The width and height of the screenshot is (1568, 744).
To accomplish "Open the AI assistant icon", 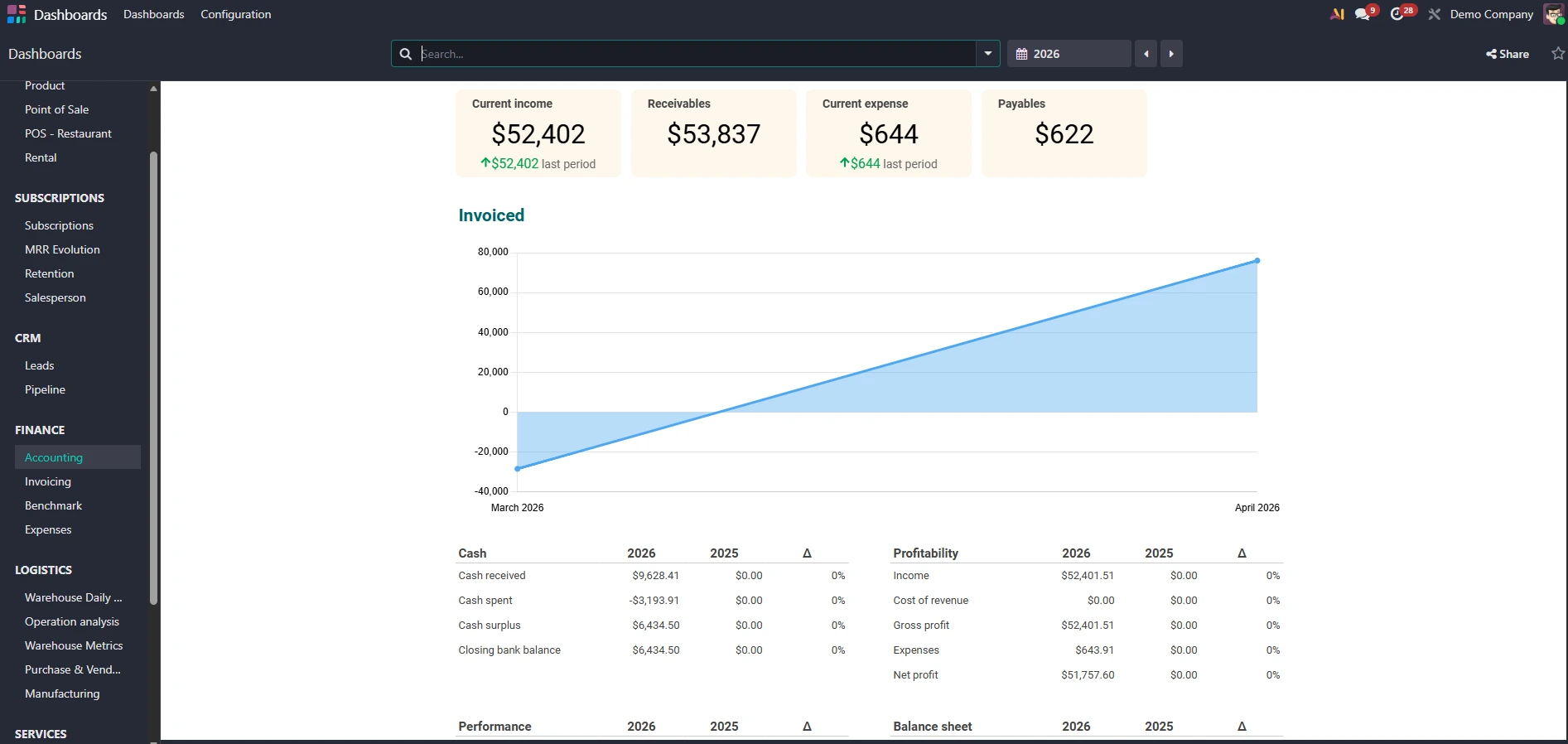I will (x=1337, y=14).
